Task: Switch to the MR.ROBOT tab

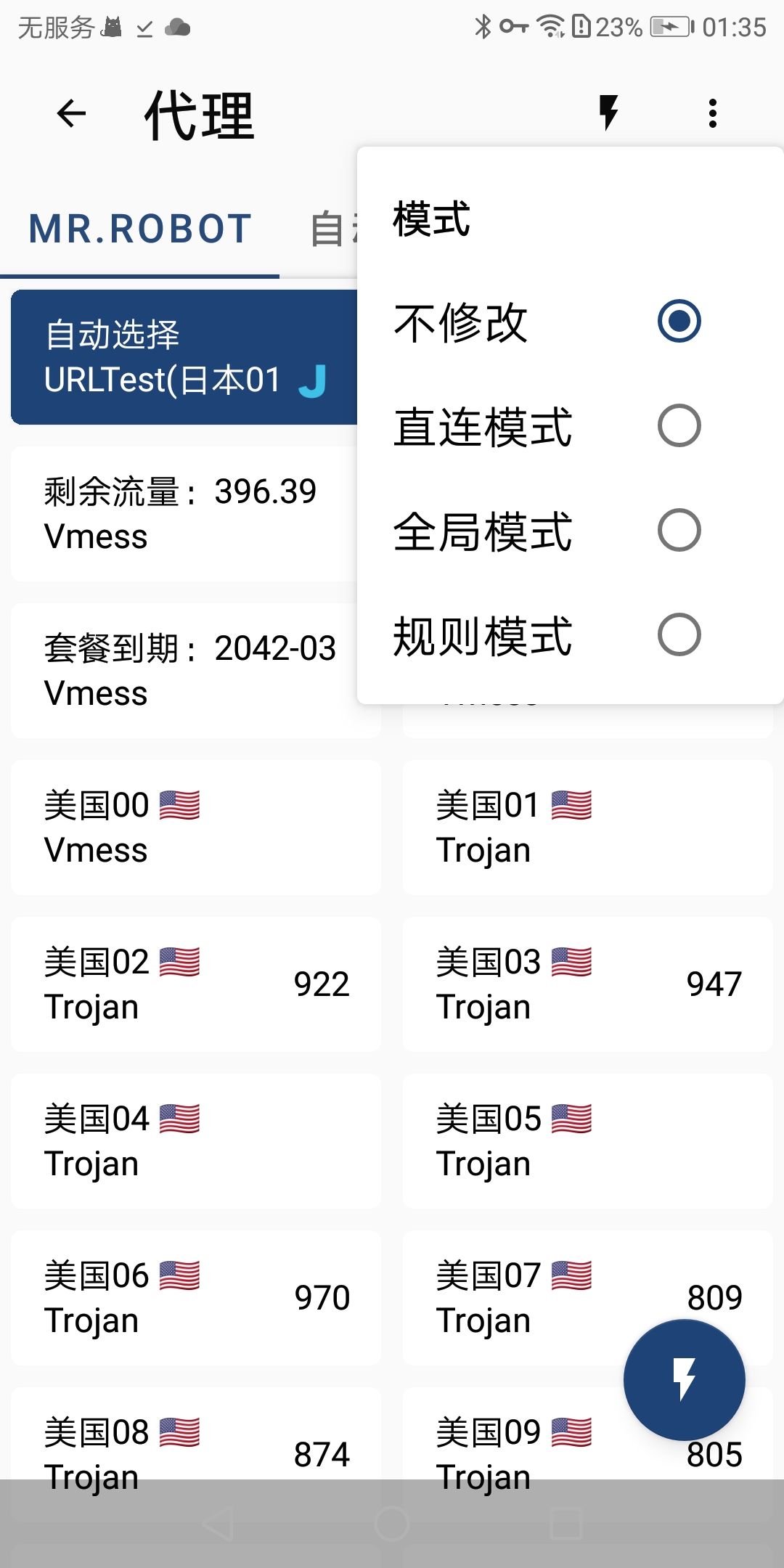Action: [x=140, y=229]
